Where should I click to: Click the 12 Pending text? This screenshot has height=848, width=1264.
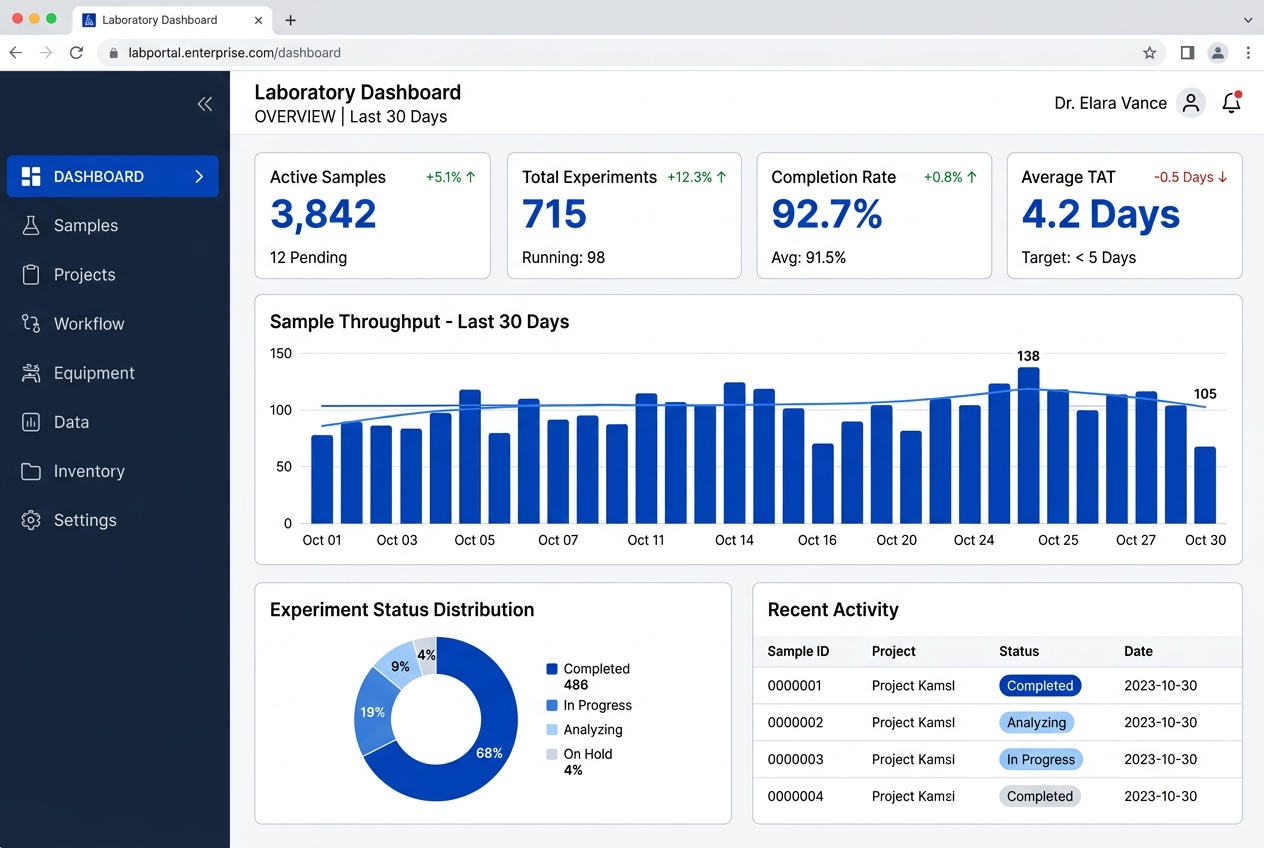tap(308, 258)
